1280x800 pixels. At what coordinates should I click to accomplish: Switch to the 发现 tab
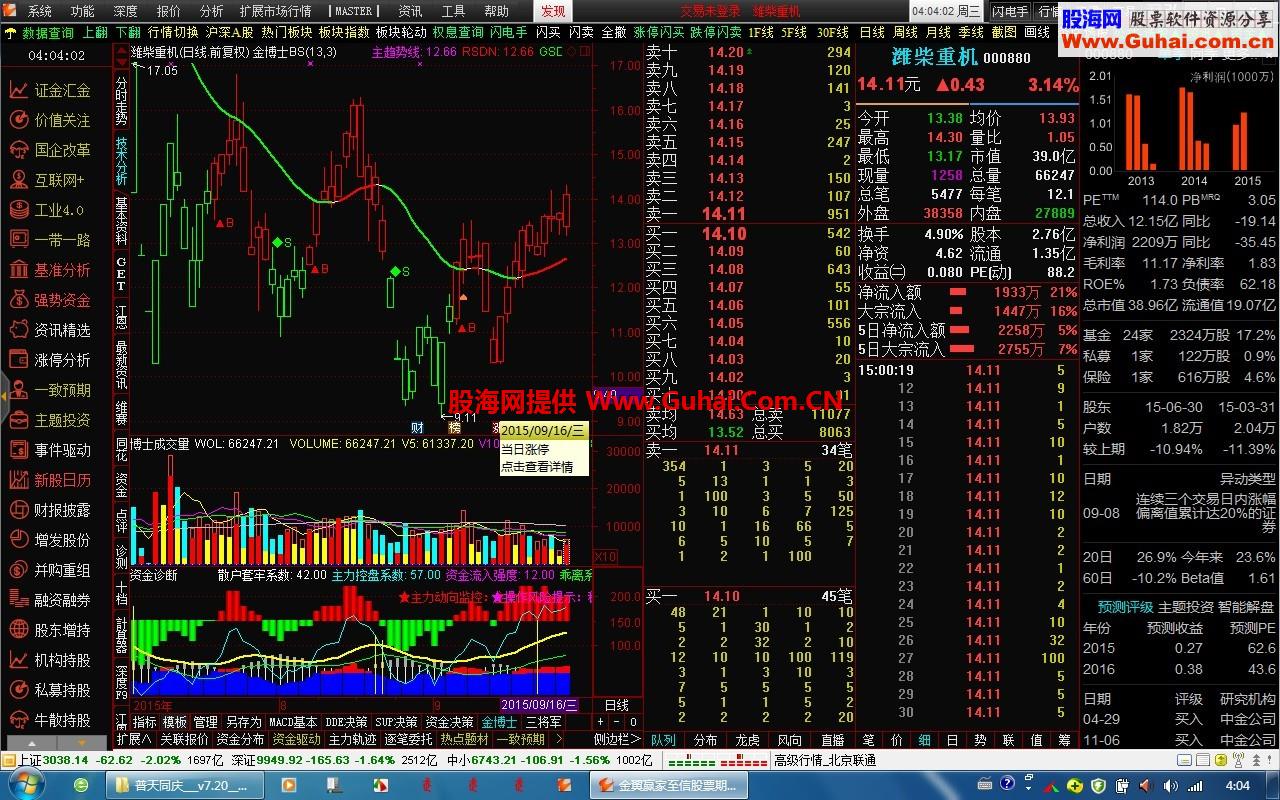pyautogui.click(x=553, y=11)
